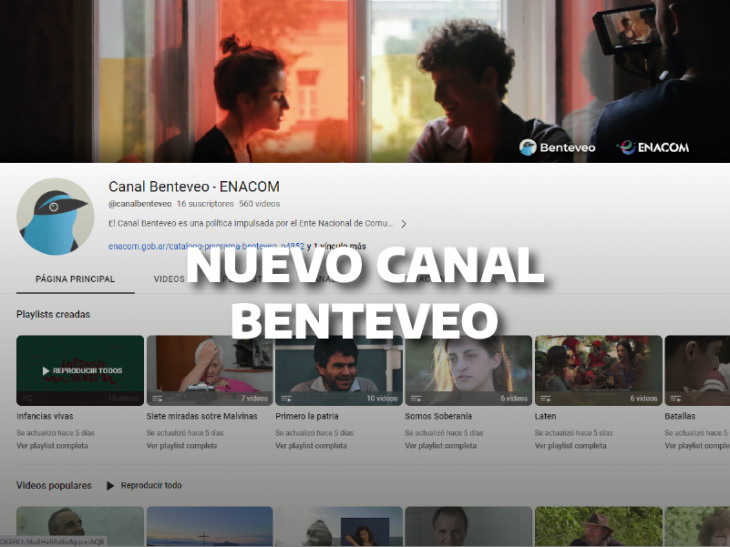Play all in Infancias vivas playlist

tap(80, 371)
